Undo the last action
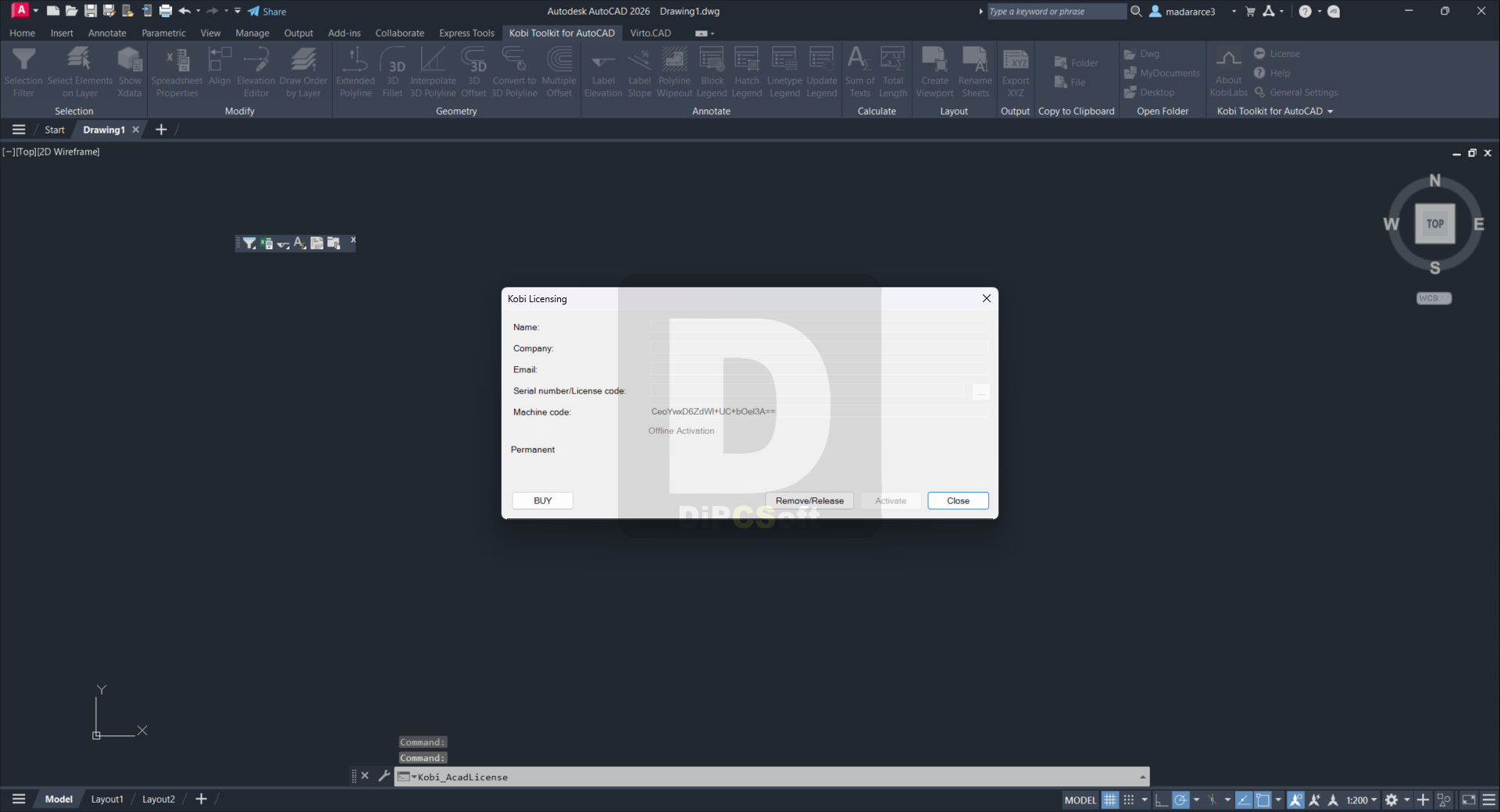 point(184,11)
